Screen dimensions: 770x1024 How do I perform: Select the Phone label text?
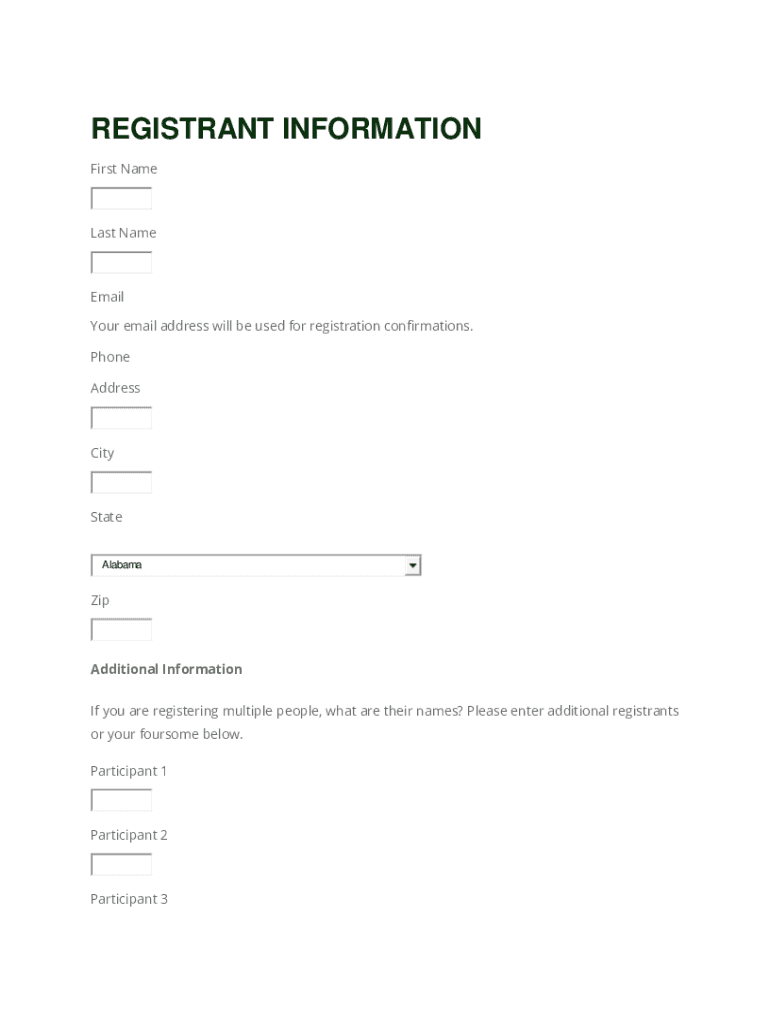point(110,357)
